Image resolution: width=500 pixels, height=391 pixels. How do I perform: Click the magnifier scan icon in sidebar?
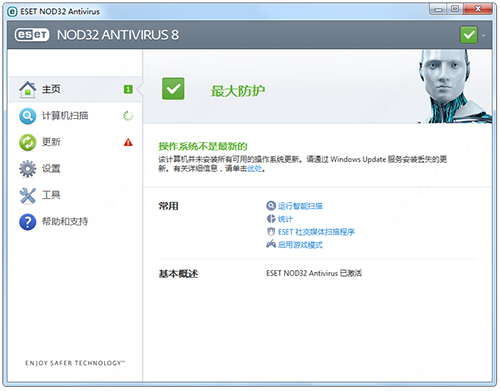tap(28, 116)
